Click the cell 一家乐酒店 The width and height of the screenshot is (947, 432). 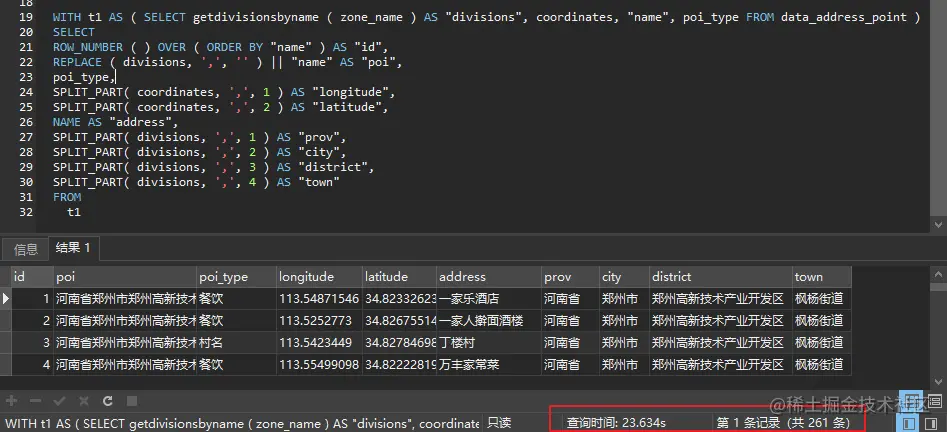(x=489, y=298)
